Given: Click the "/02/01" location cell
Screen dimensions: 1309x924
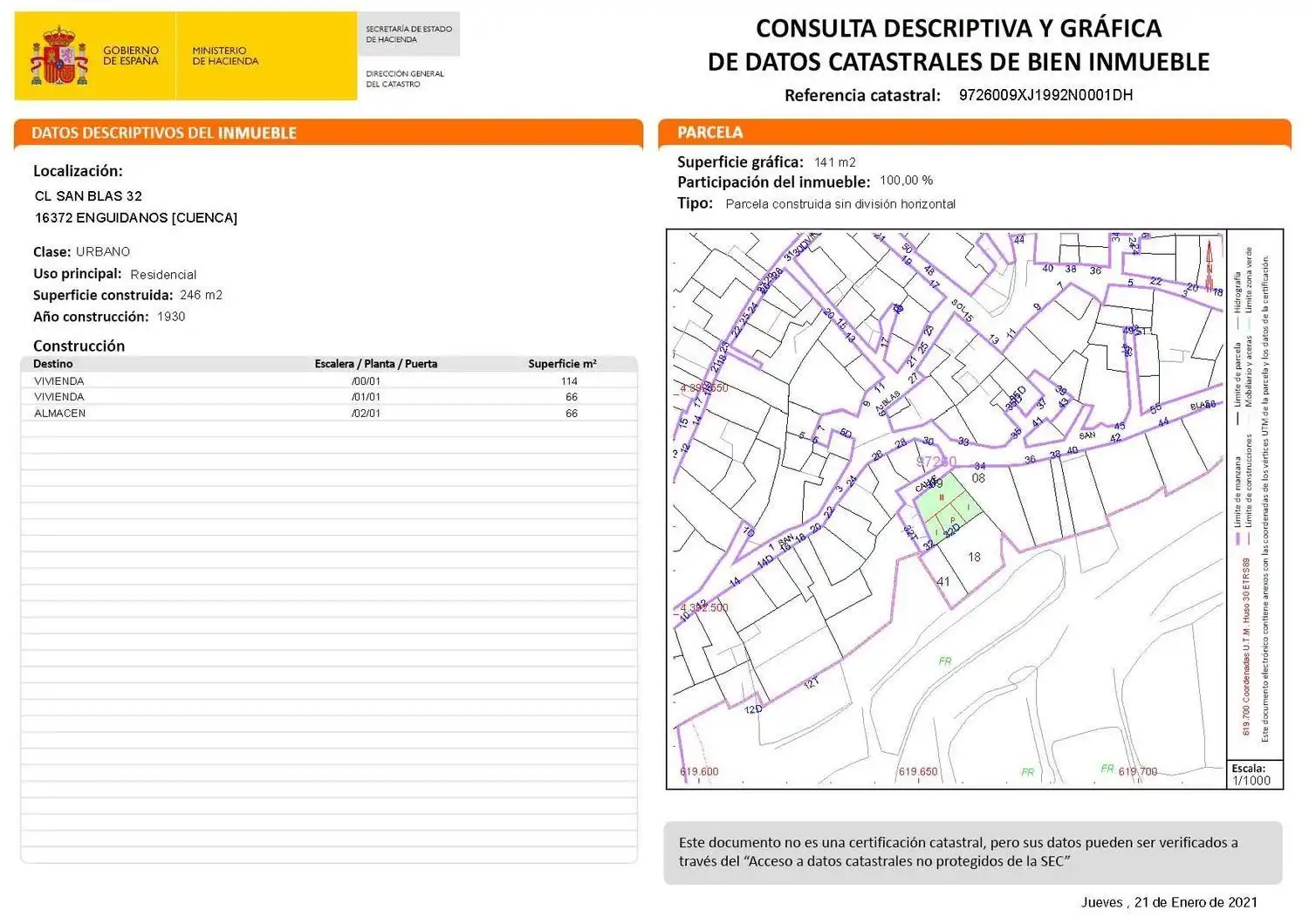Looking at the screenshot, I should point(367,414).
